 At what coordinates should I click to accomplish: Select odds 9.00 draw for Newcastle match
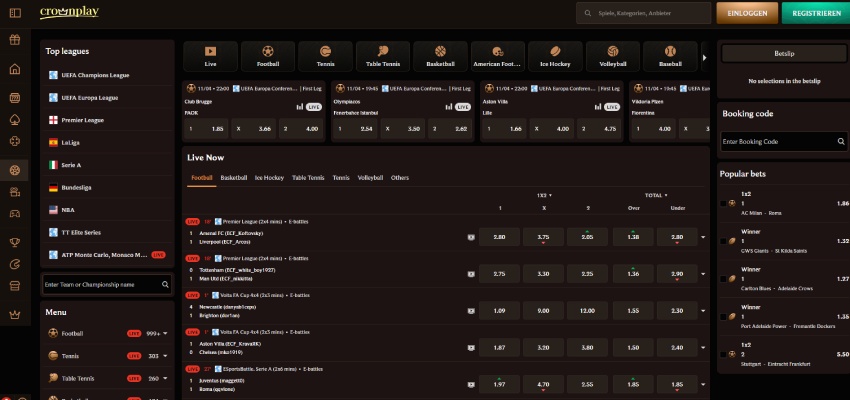pos(544,311)
